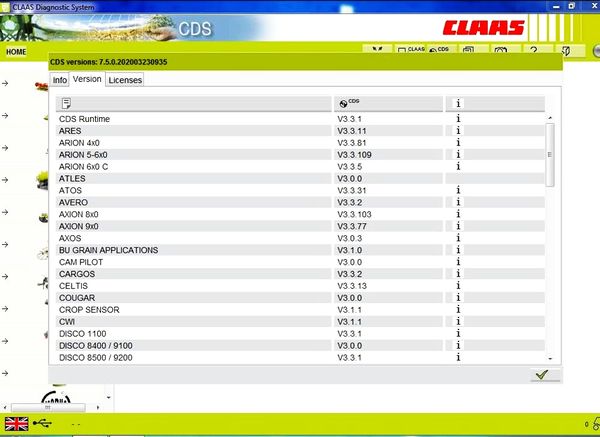600x437 pixels.
Task: Click the exit door toolbar icon
Action: click(x=566, y=50)
